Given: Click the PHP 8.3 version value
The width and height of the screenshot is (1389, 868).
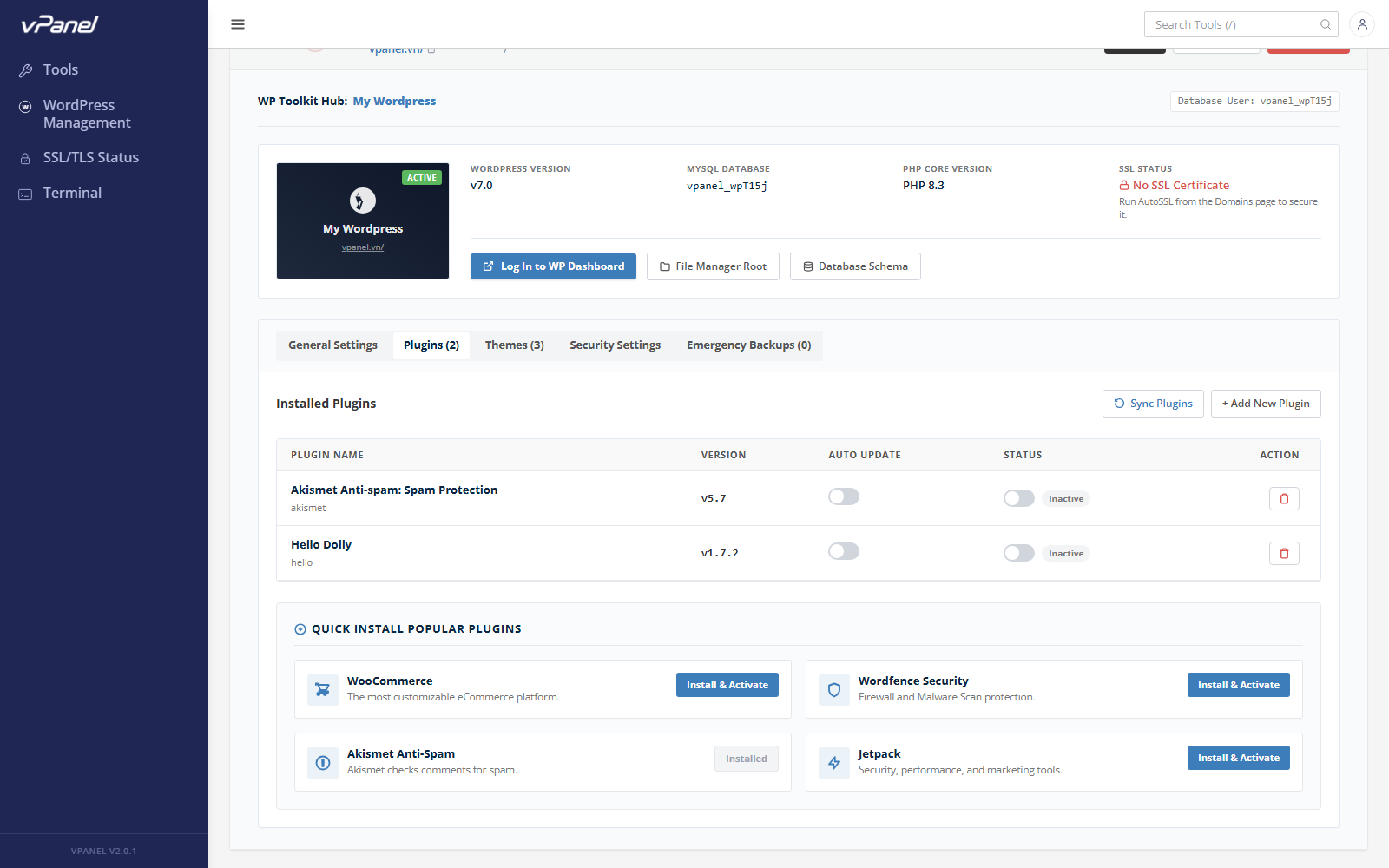Looking at the screenshot, I should pos(924,186).
